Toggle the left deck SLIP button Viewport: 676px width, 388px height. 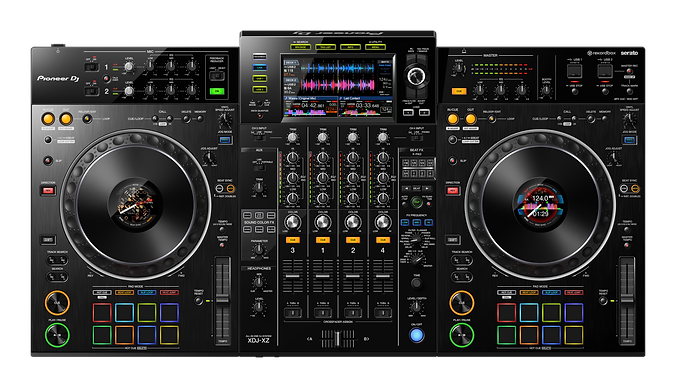(48, 160)
